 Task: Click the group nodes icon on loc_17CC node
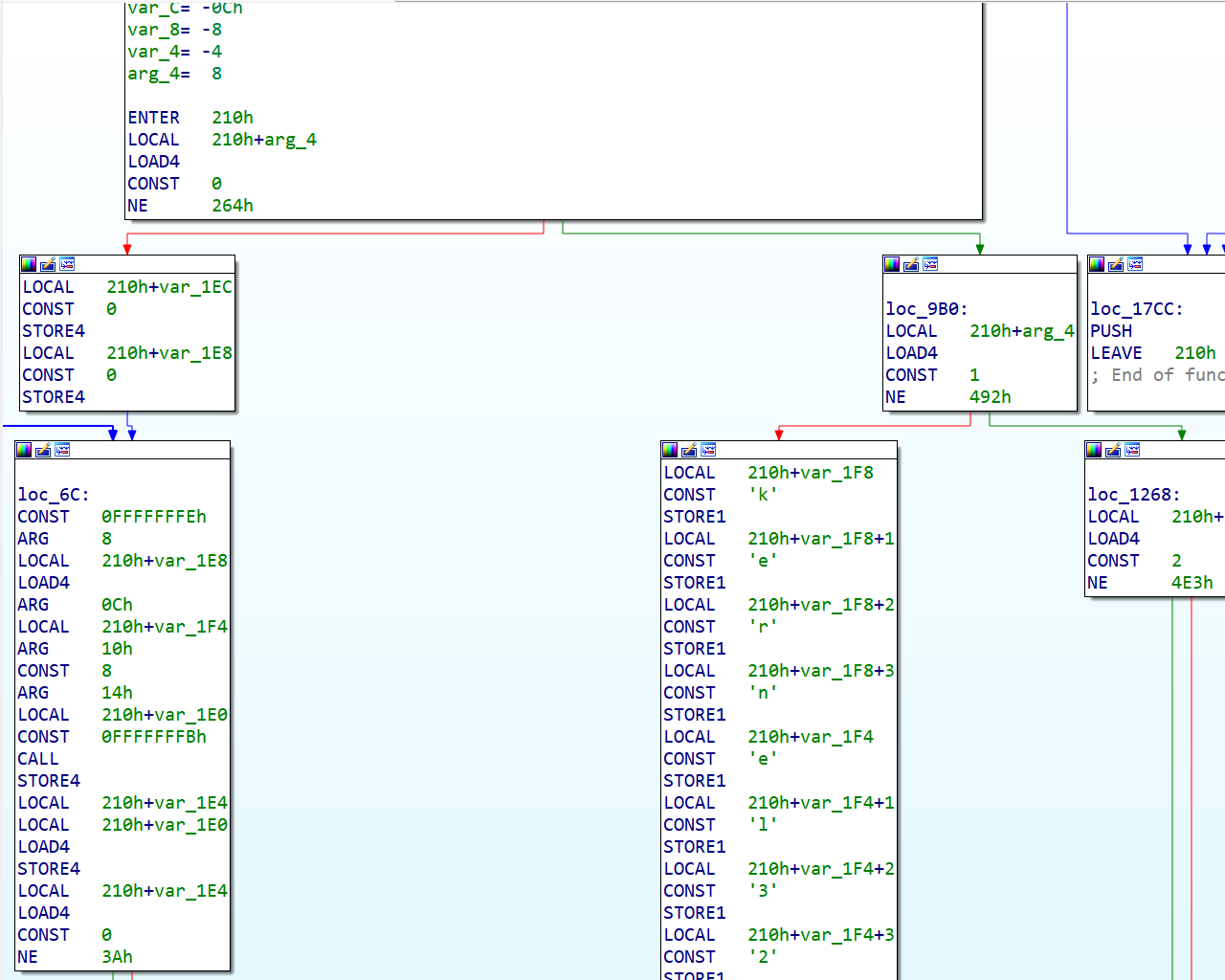[1135, 264]
